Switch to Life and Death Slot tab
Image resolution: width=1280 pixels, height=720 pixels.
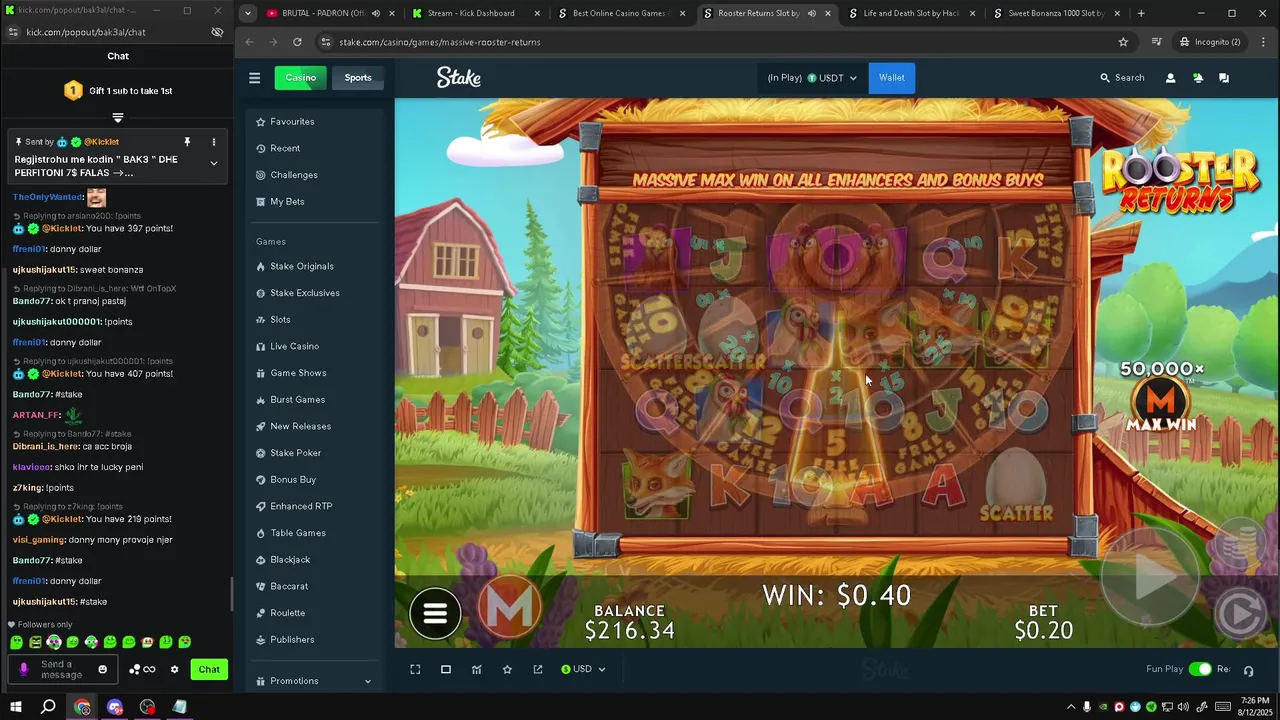click(910, 13)
